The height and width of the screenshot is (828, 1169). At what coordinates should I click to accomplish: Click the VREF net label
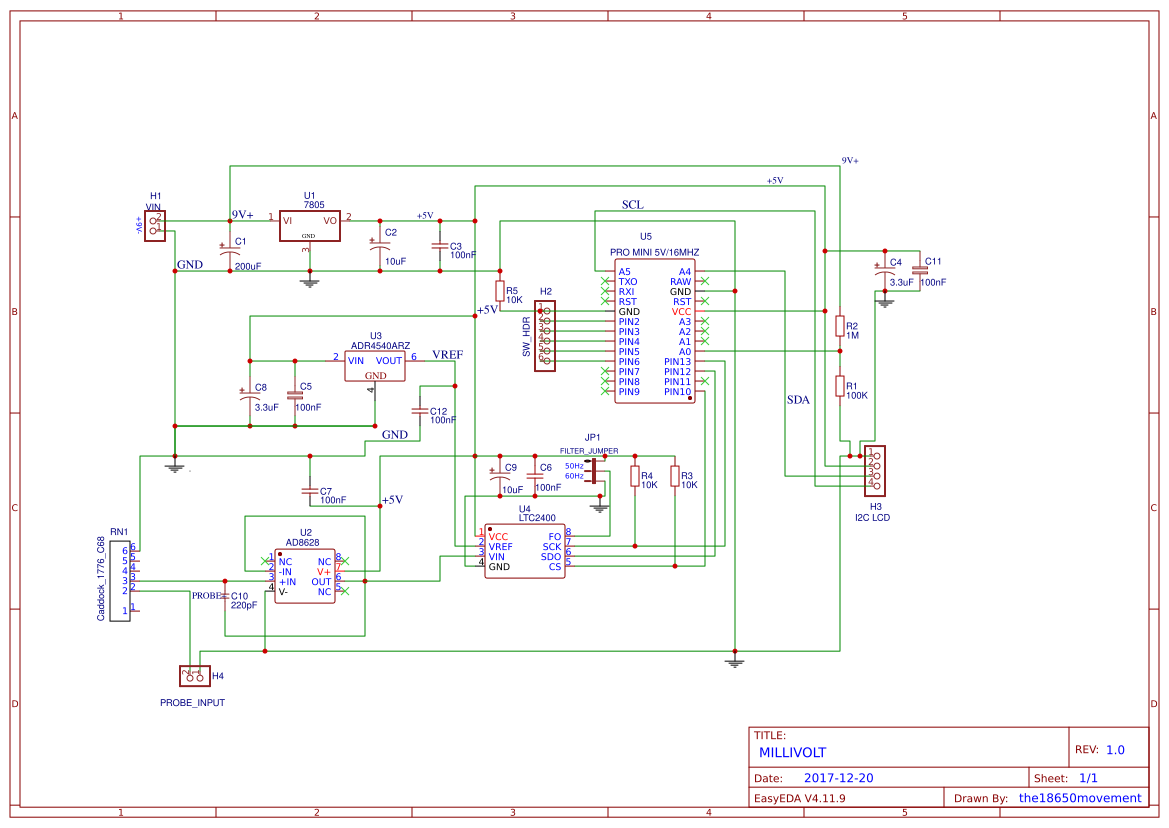tap(447, 355)
